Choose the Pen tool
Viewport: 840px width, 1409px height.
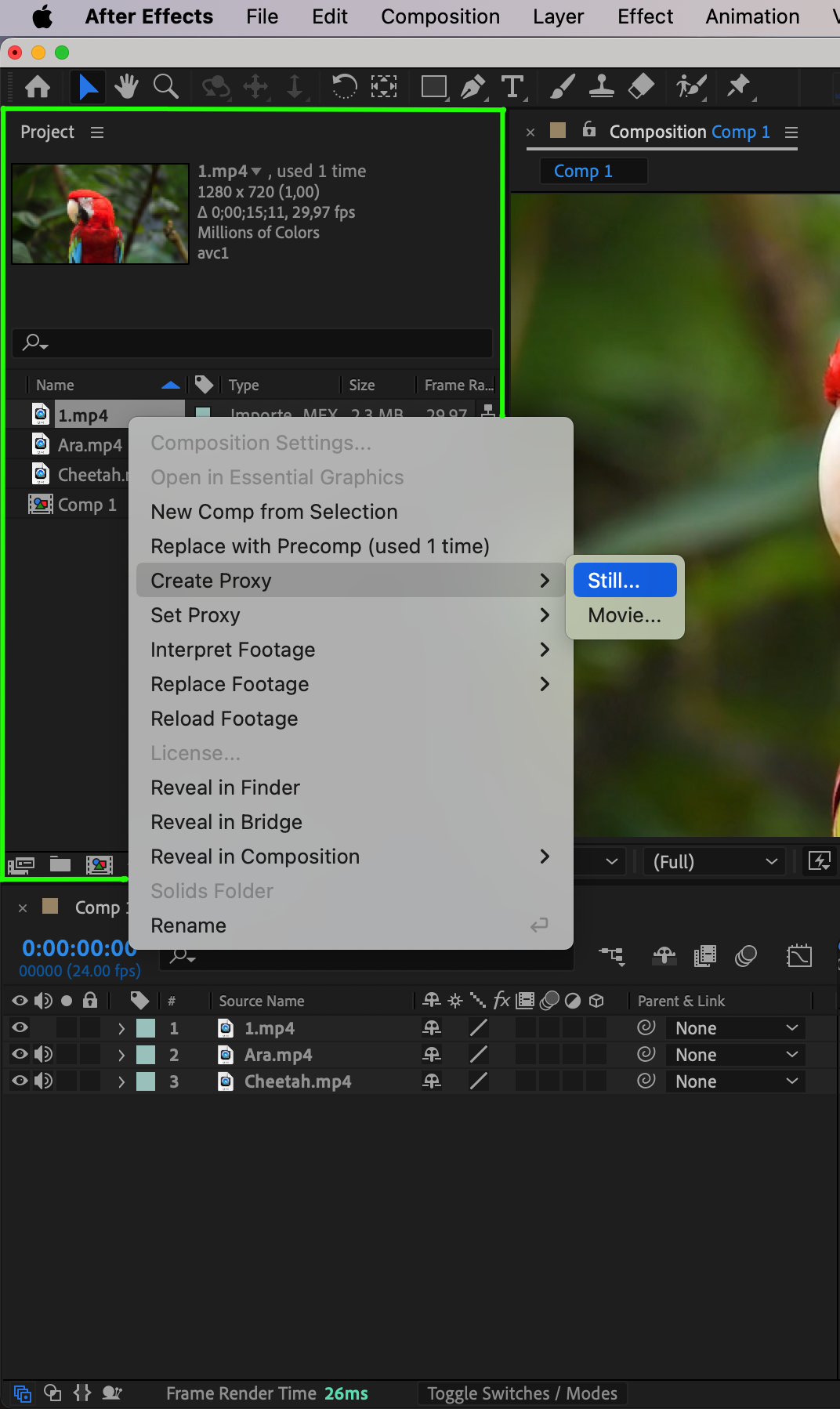click(x=472, y=86)
